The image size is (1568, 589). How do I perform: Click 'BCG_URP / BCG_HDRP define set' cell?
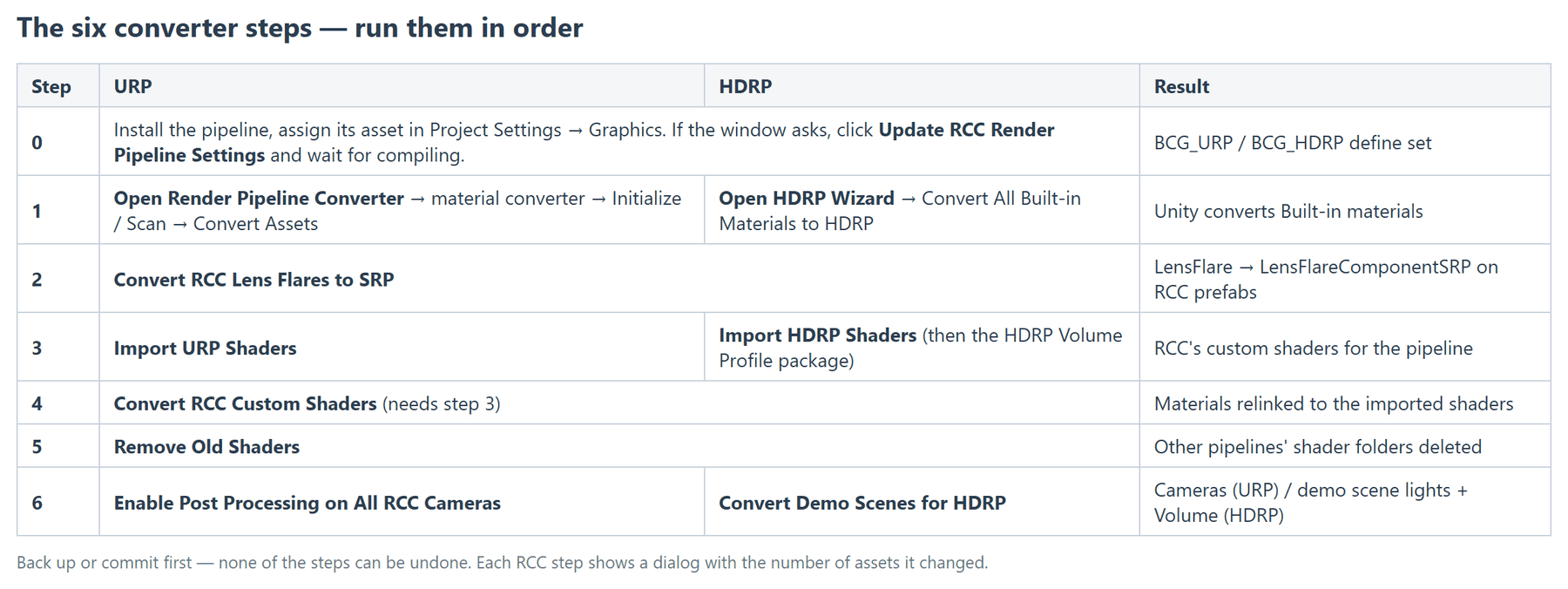point(1345,142)
